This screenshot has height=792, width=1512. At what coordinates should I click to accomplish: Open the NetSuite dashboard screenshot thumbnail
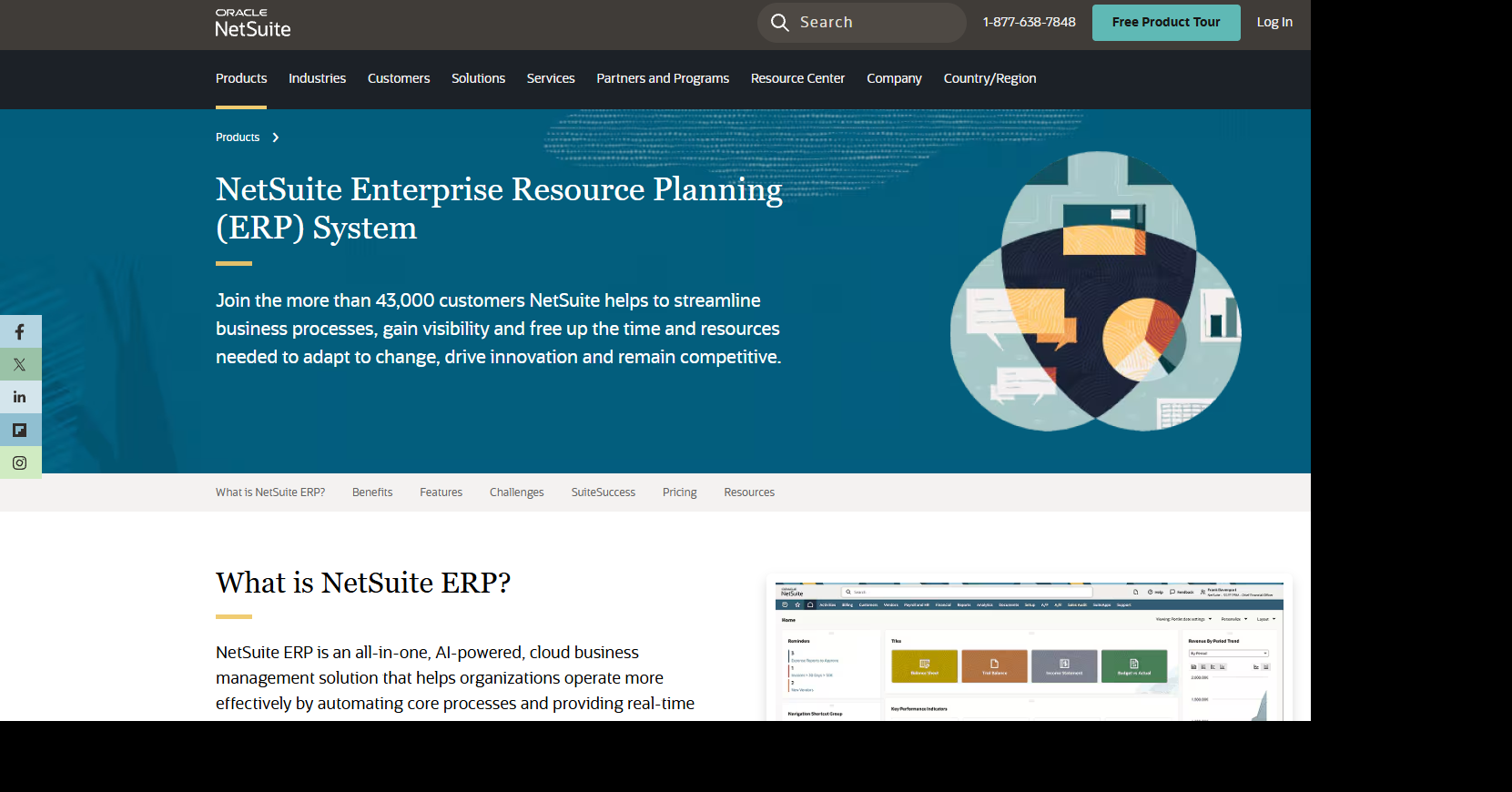pyautogui.click(x=1029, y=650)
